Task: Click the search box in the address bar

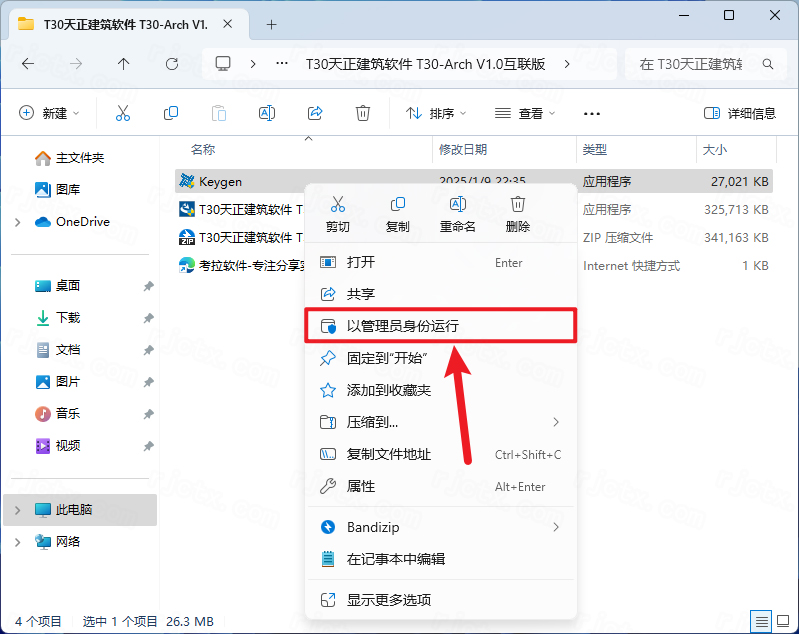Action: (x=700, y=64)
